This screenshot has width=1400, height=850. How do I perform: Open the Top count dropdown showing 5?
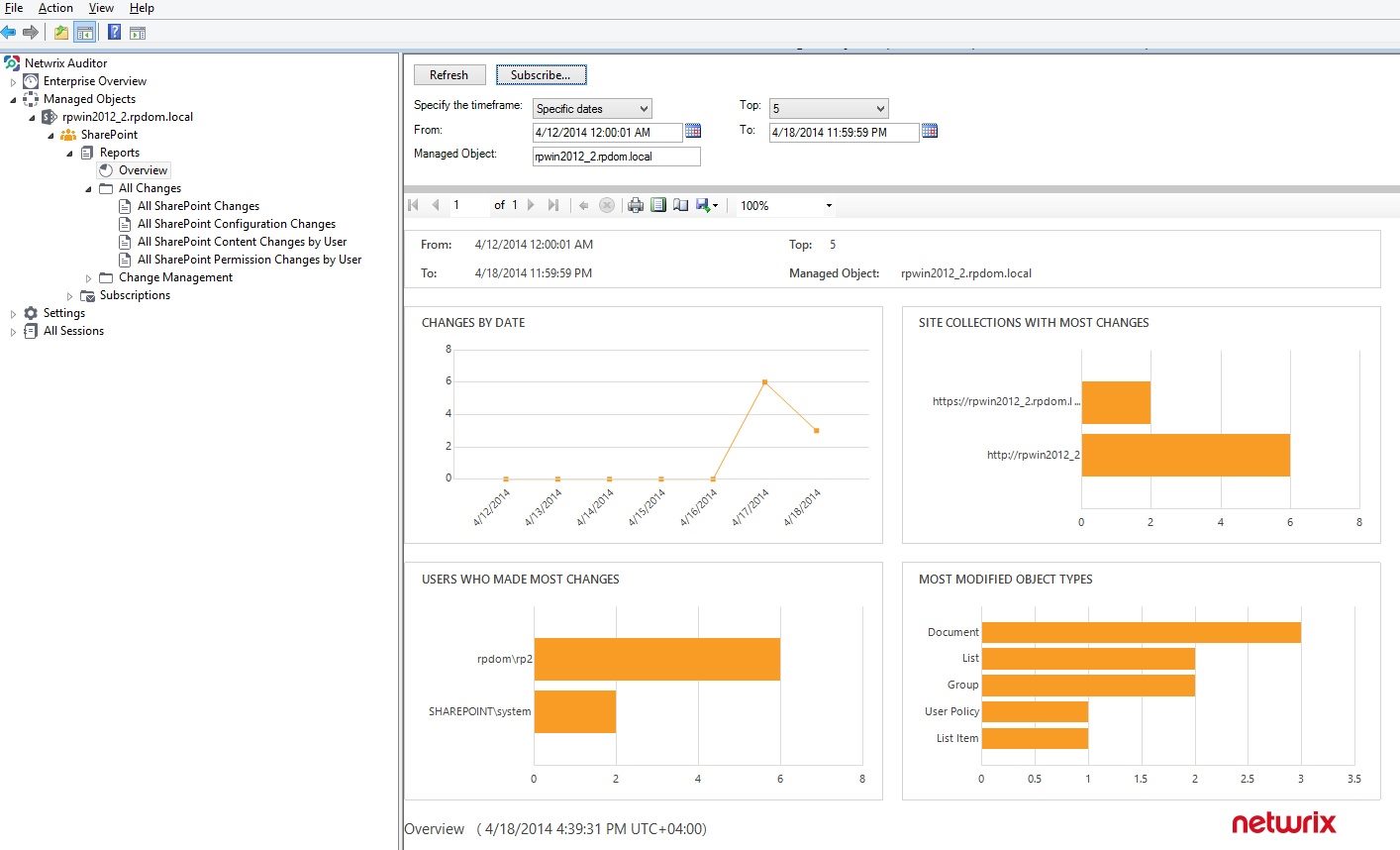[829, 108]
